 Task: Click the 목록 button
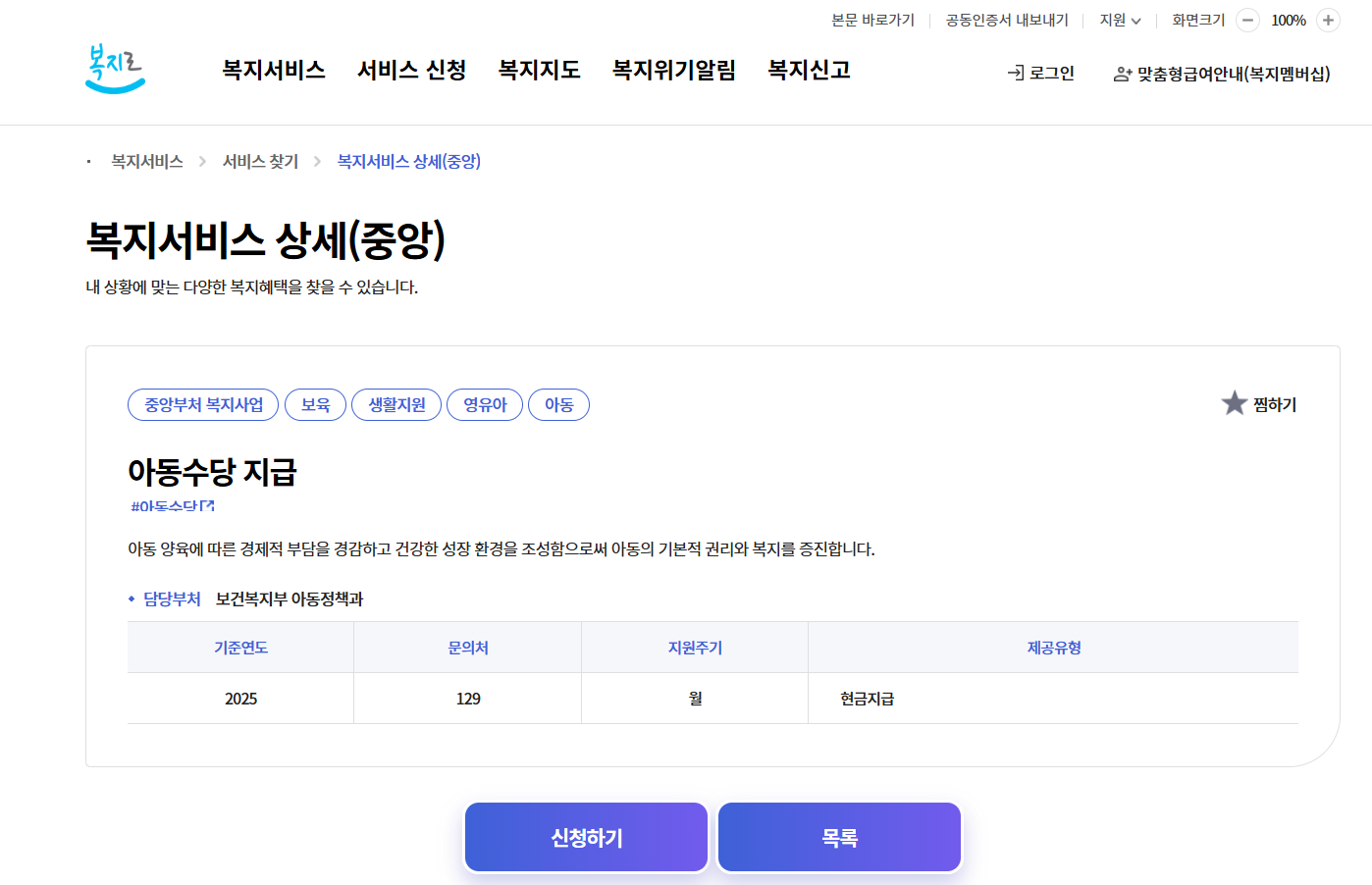pyautogui.click(x=839, y=836)
